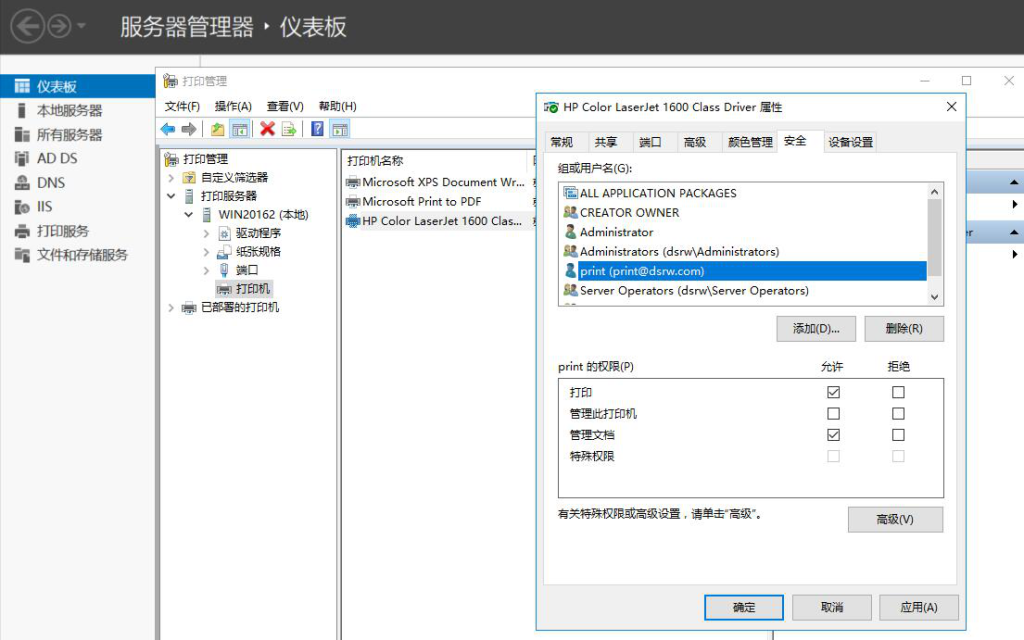The height and width of the screenshot is (640, 1024).
Task: Click the blue help question mark toolbar icon
Action: pos(317,129)
